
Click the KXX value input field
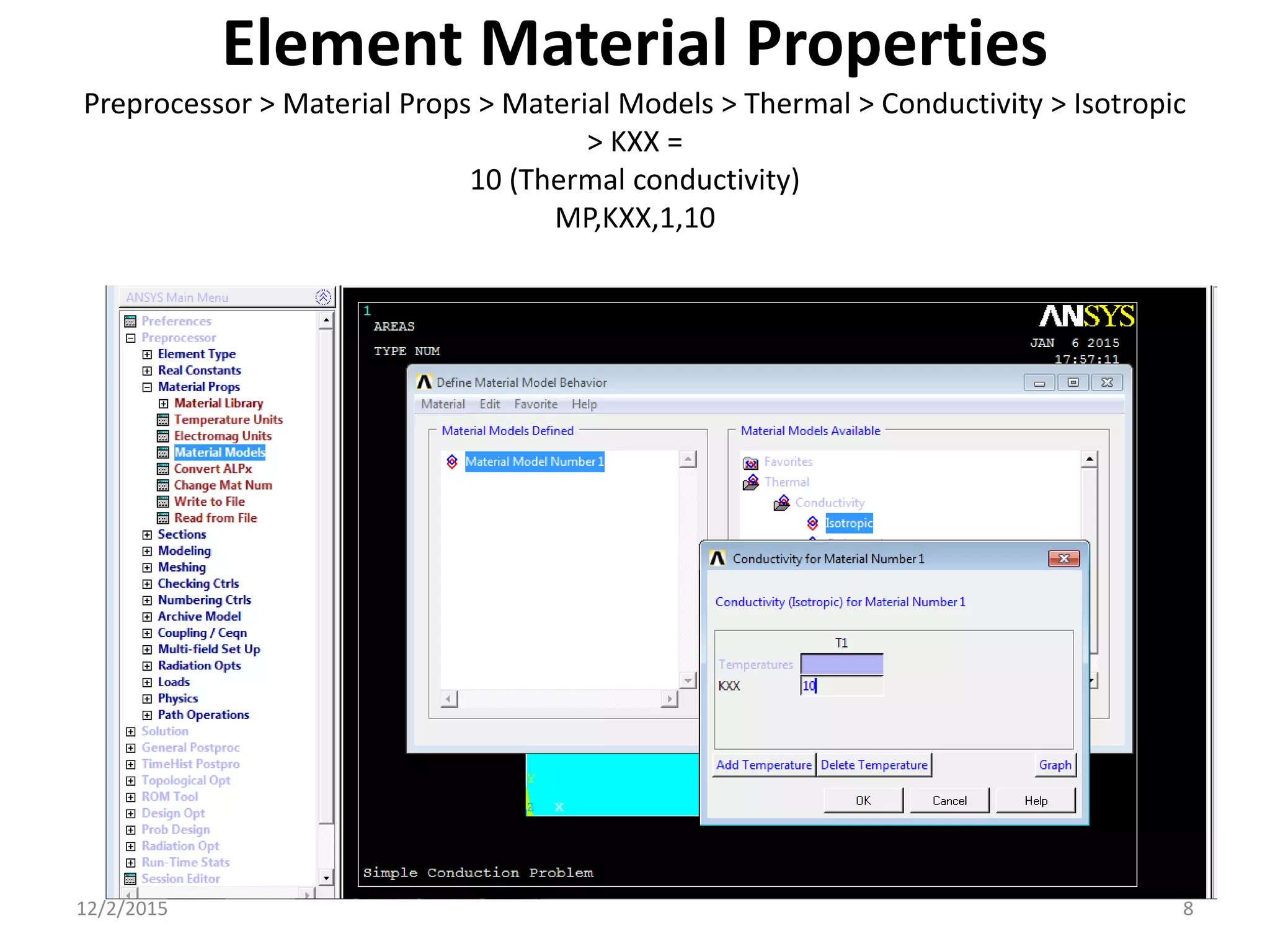[x=841, y=685]
